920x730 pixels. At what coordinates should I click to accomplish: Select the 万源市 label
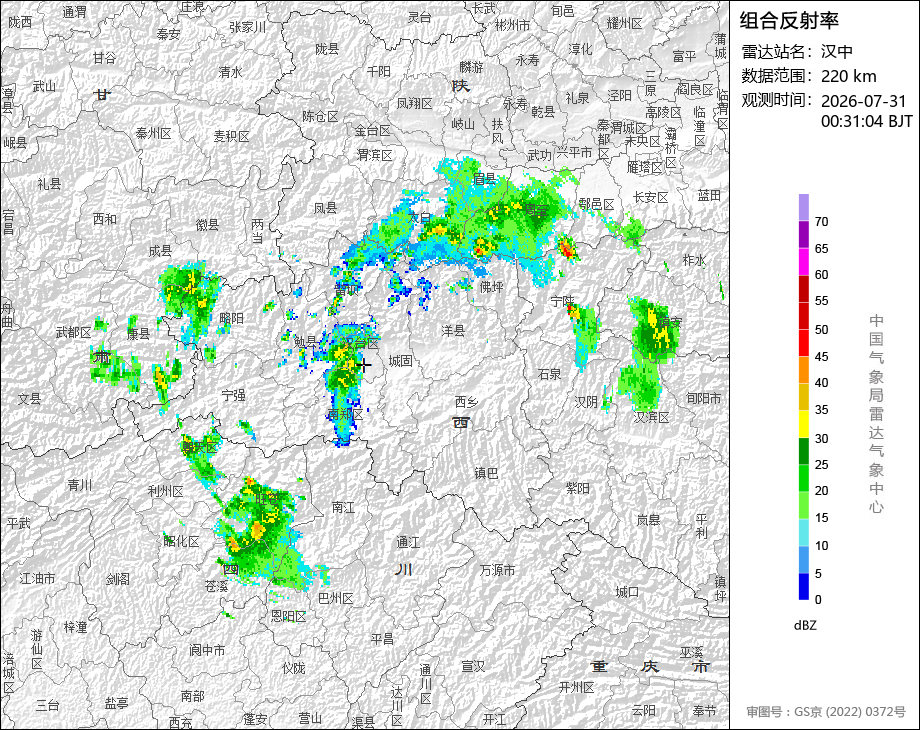click(x=498, y=570)
